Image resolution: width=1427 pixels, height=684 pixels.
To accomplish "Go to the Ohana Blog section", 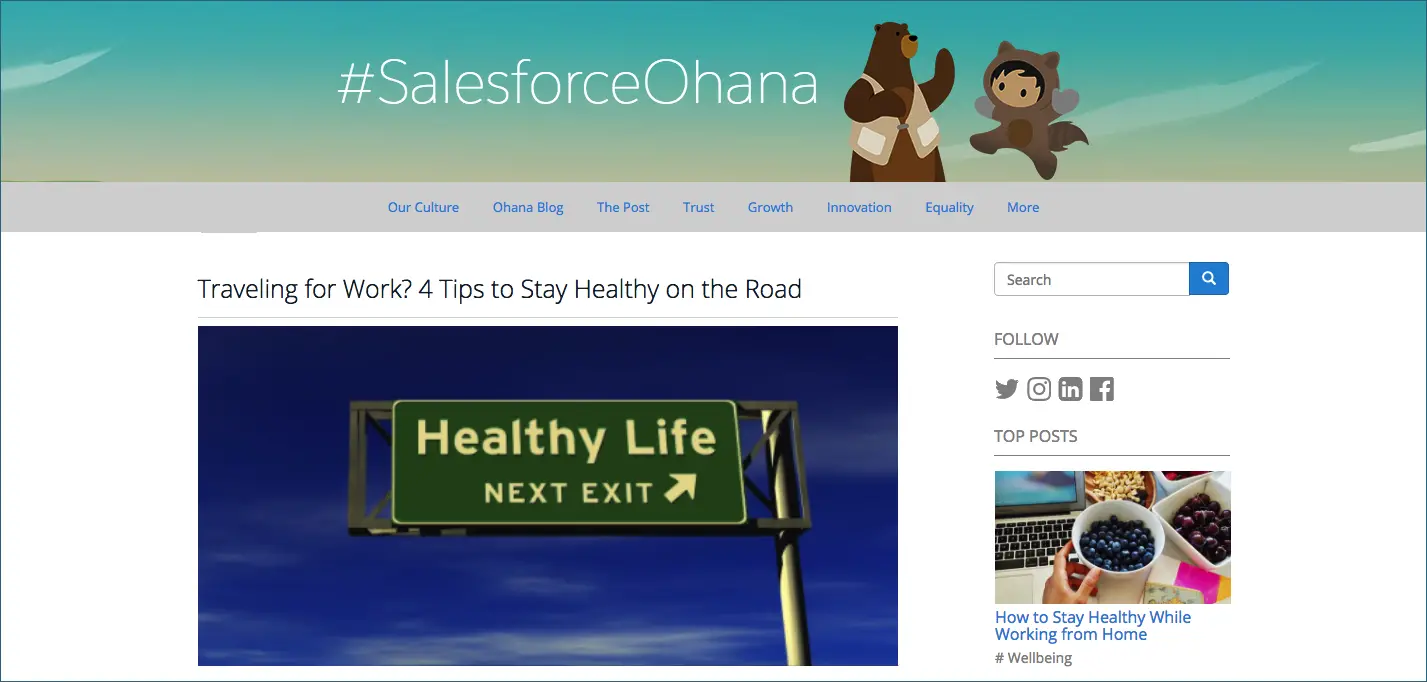I will click(528, 207).
